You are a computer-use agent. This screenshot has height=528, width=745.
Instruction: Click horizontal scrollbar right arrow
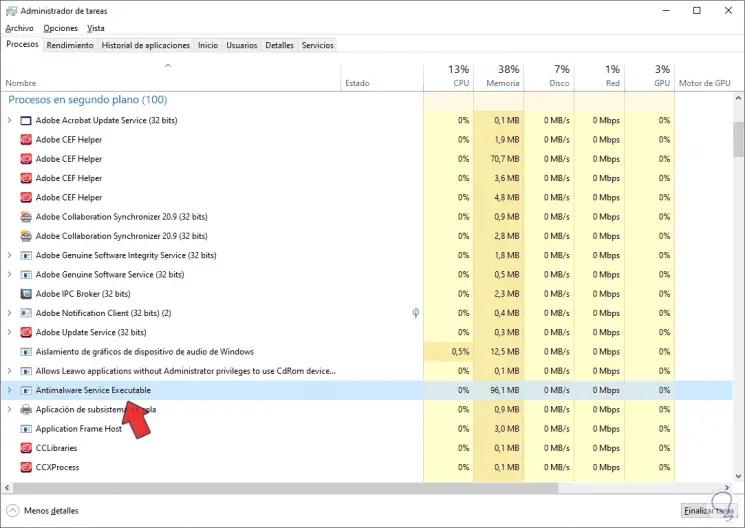click(x=727, y=488)
